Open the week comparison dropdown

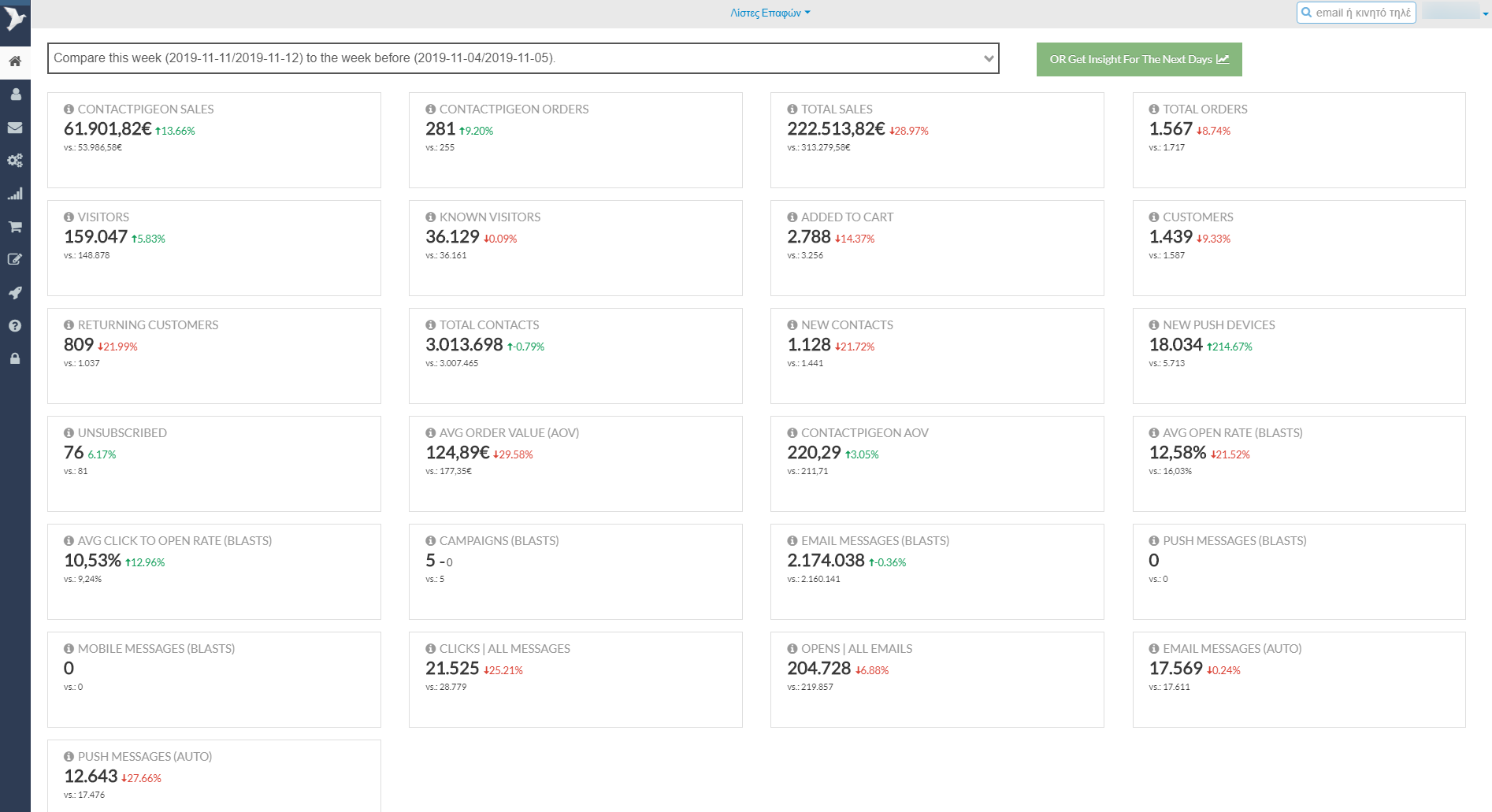pos(523,58)
